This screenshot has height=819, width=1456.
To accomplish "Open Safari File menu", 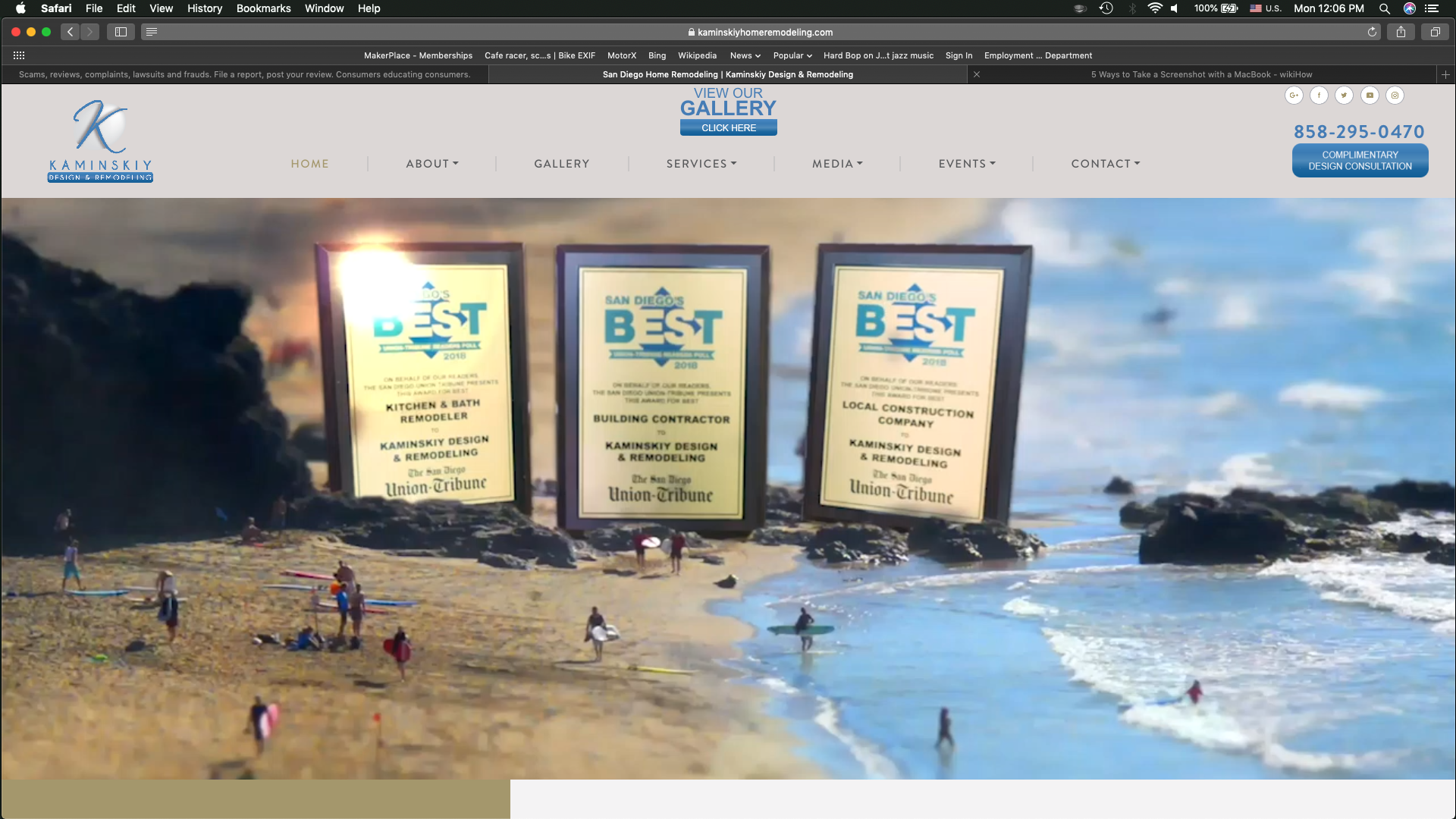I will tap(94, 8).
